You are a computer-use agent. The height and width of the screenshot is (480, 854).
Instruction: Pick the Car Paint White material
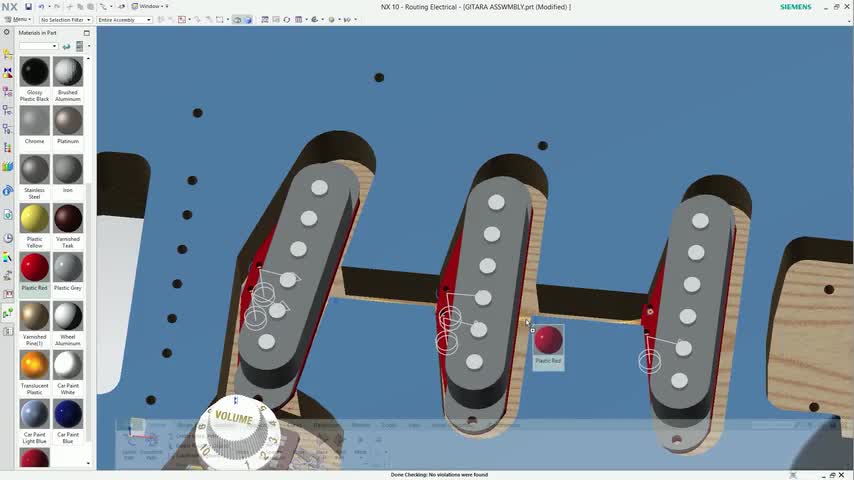(x=68, y=373)
